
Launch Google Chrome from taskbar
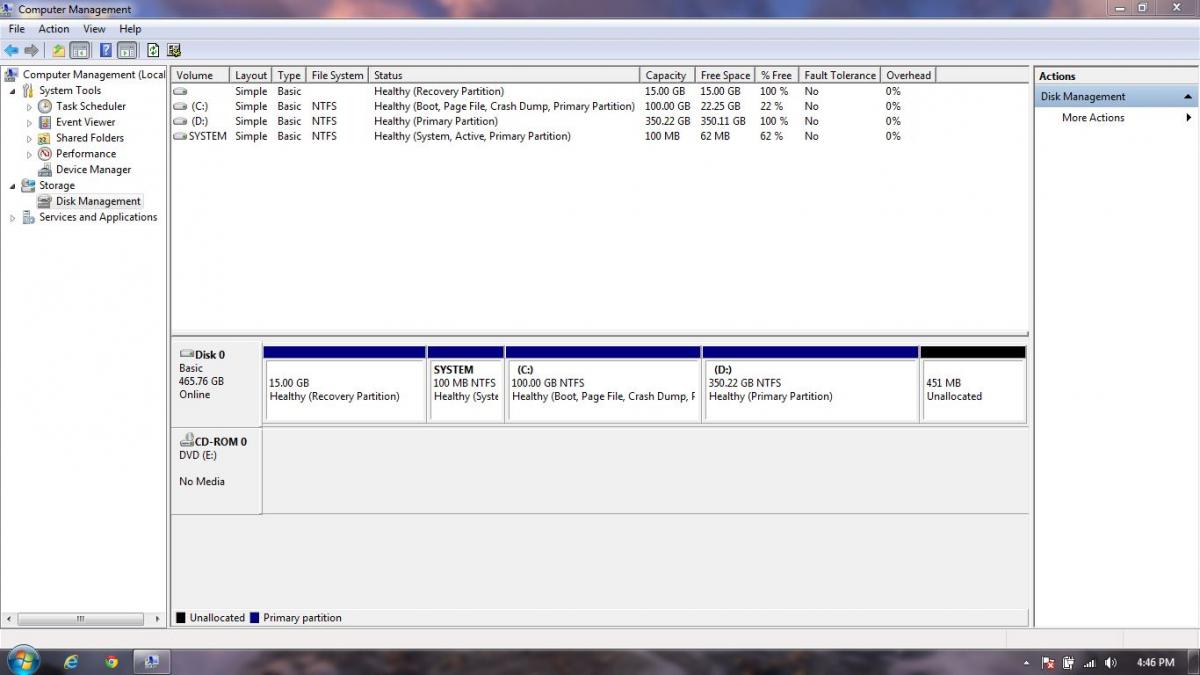click(111, 662)
